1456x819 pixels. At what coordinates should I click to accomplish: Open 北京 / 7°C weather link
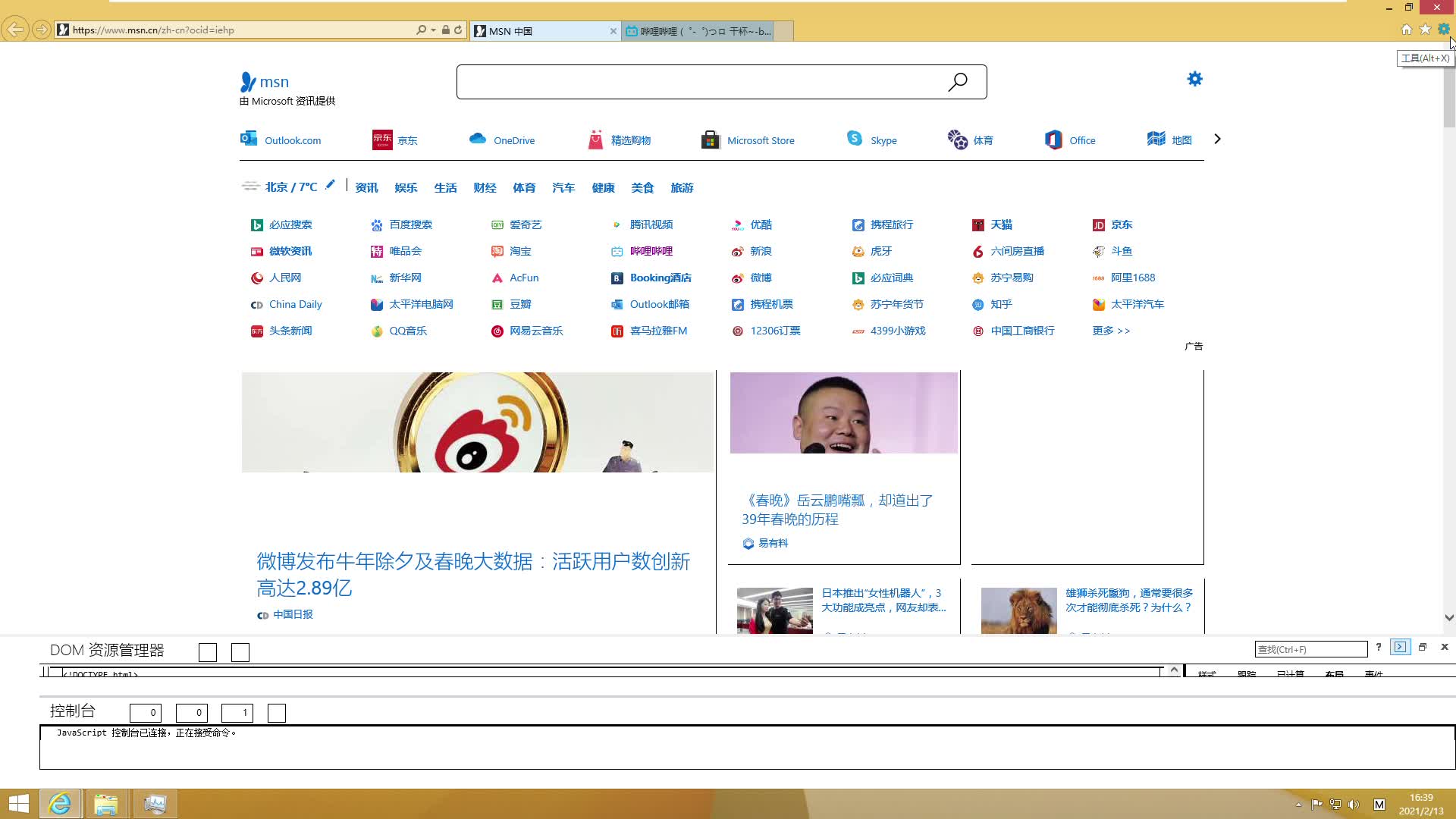point(291,187)
